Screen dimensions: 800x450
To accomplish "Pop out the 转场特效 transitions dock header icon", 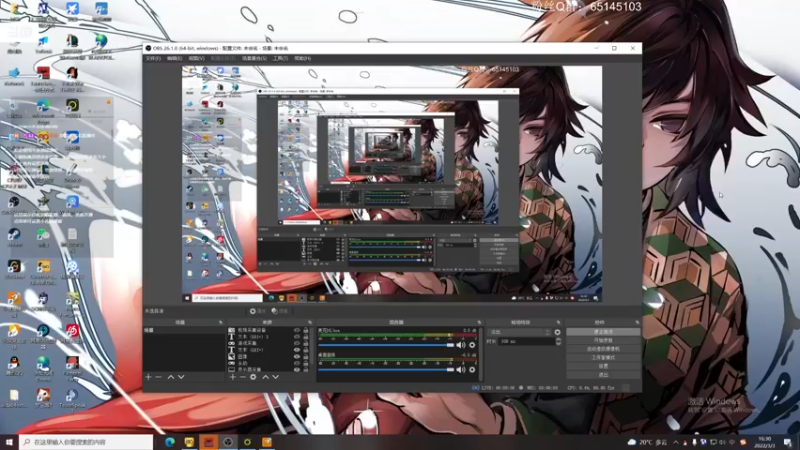I will [558, 322].
